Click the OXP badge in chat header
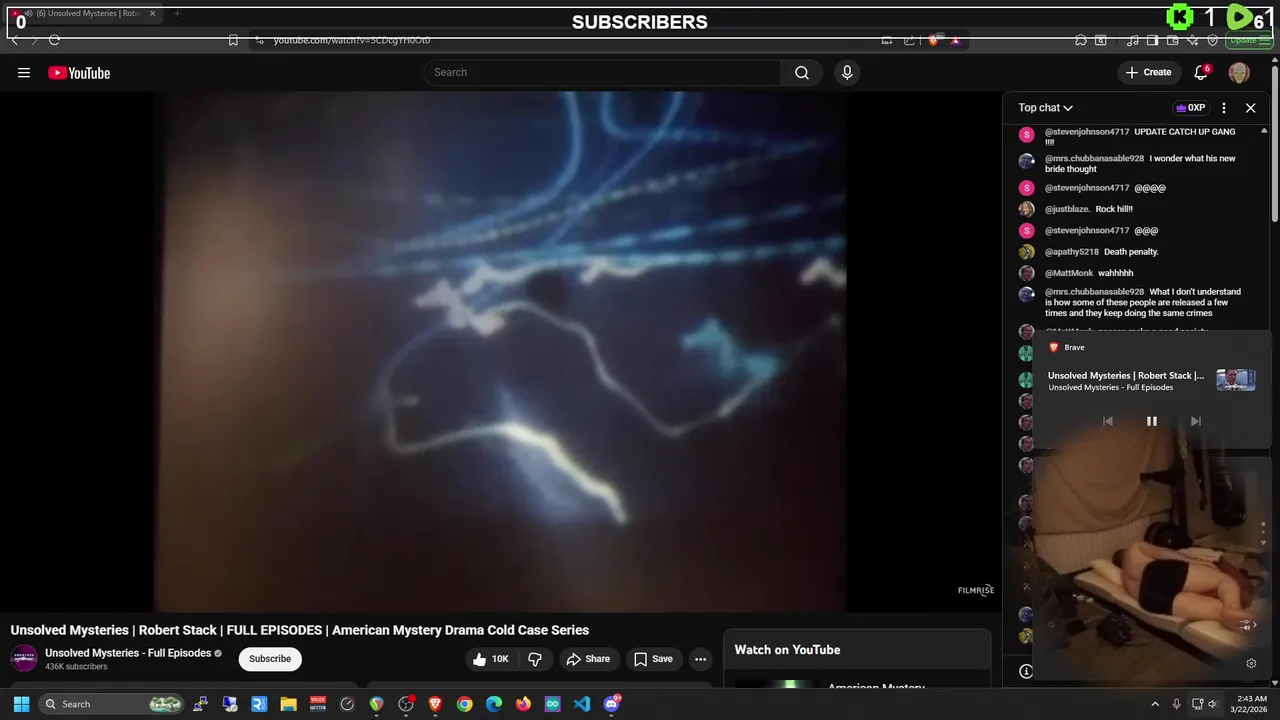The width and height of the screenshot is (1280, 720). tap(1190, 108)
